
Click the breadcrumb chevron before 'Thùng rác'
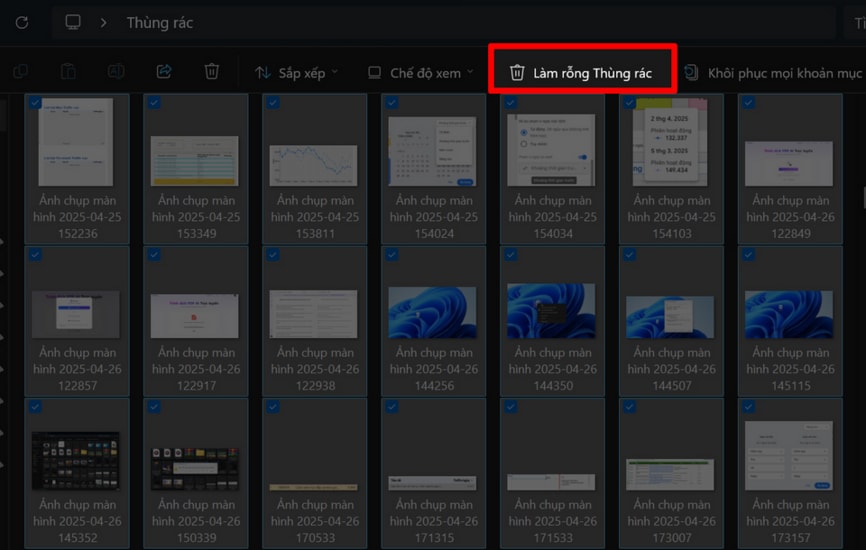[x=103, y=22]
